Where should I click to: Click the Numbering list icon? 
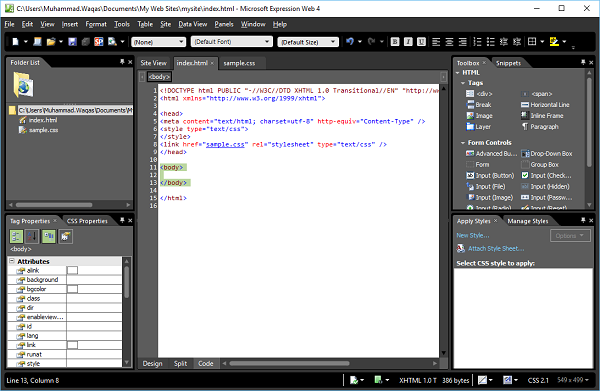pyautogui.click(x=477, y=42)
